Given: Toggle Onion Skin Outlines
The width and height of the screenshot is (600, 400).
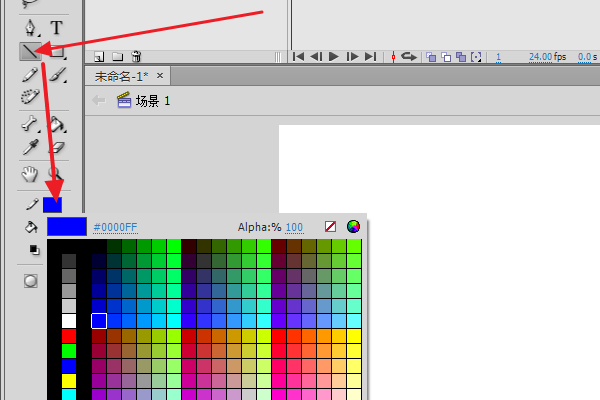Looking at the screenshot, I should (446, 57).
